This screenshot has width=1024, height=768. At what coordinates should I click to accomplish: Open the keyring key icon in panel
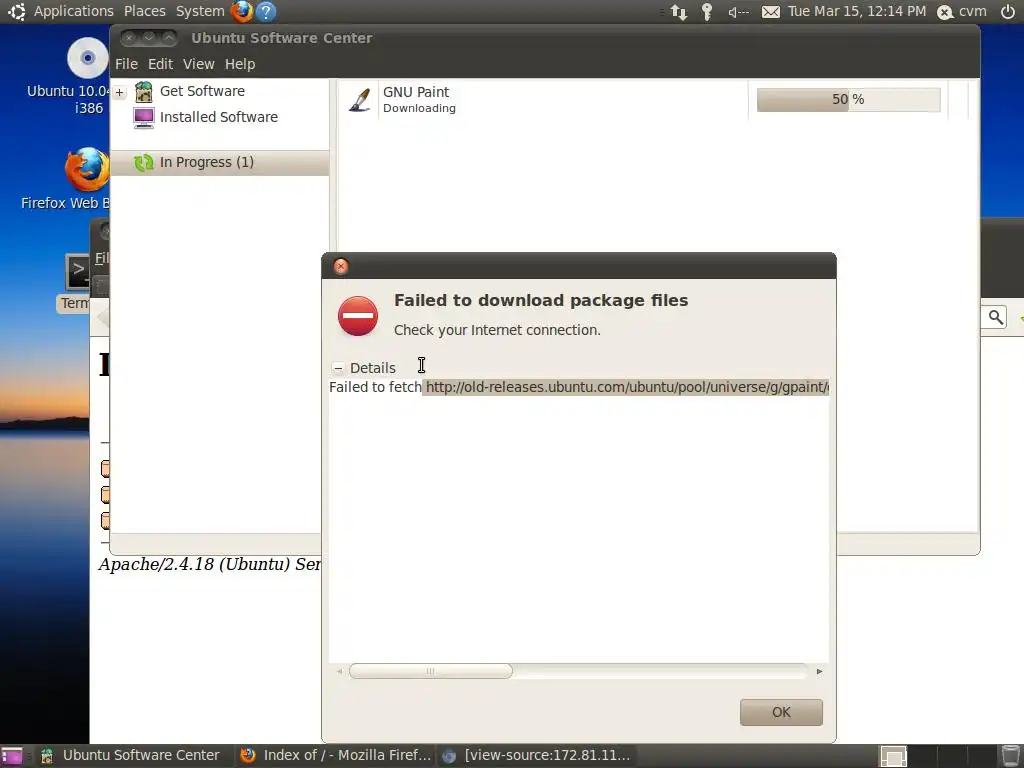click(707, 12)
